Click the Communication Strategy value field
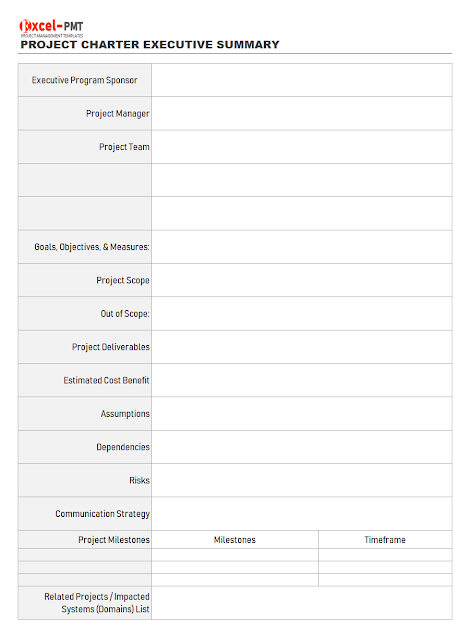This screenshot has width=469, height=640. (302, 513)
